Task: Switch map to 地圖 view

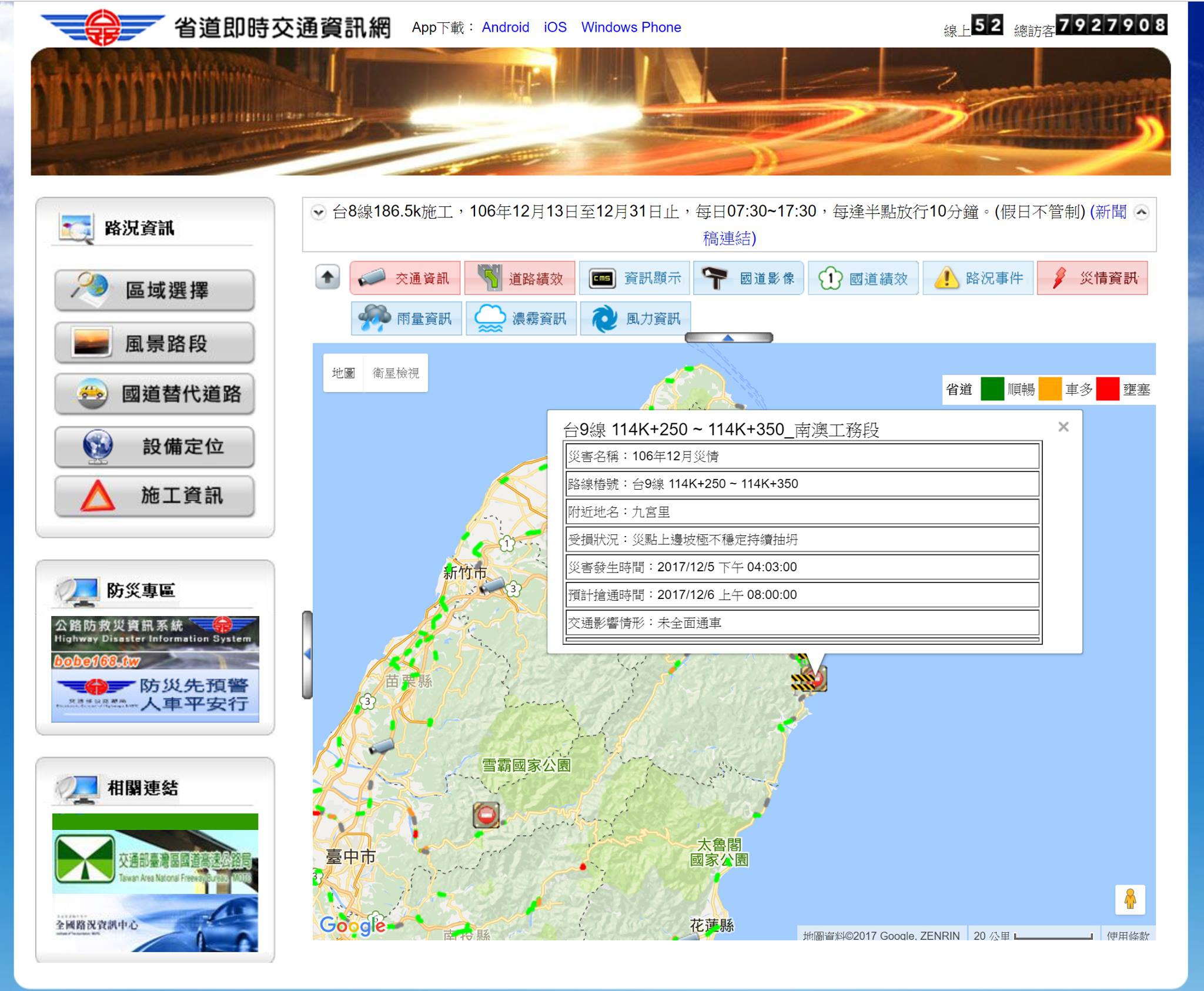Action: 343,373
